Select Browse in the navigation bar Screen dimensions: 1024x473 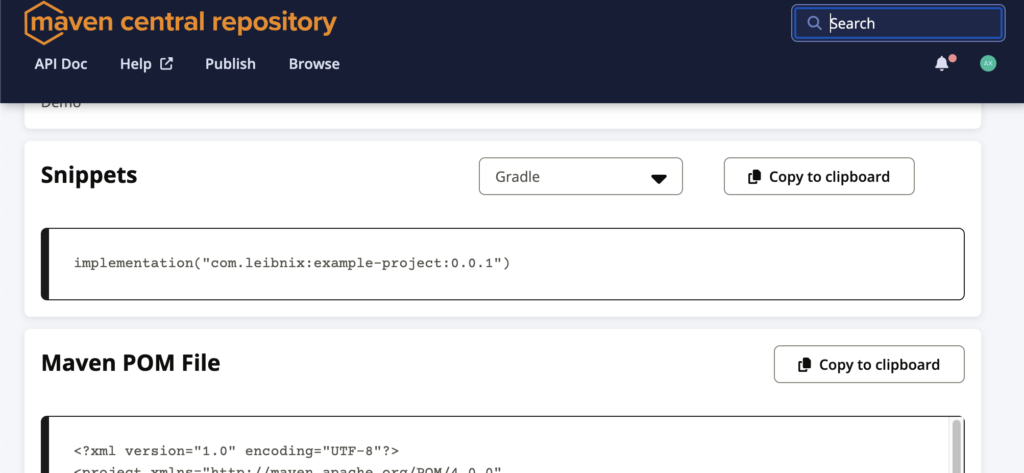coord(314,64)
